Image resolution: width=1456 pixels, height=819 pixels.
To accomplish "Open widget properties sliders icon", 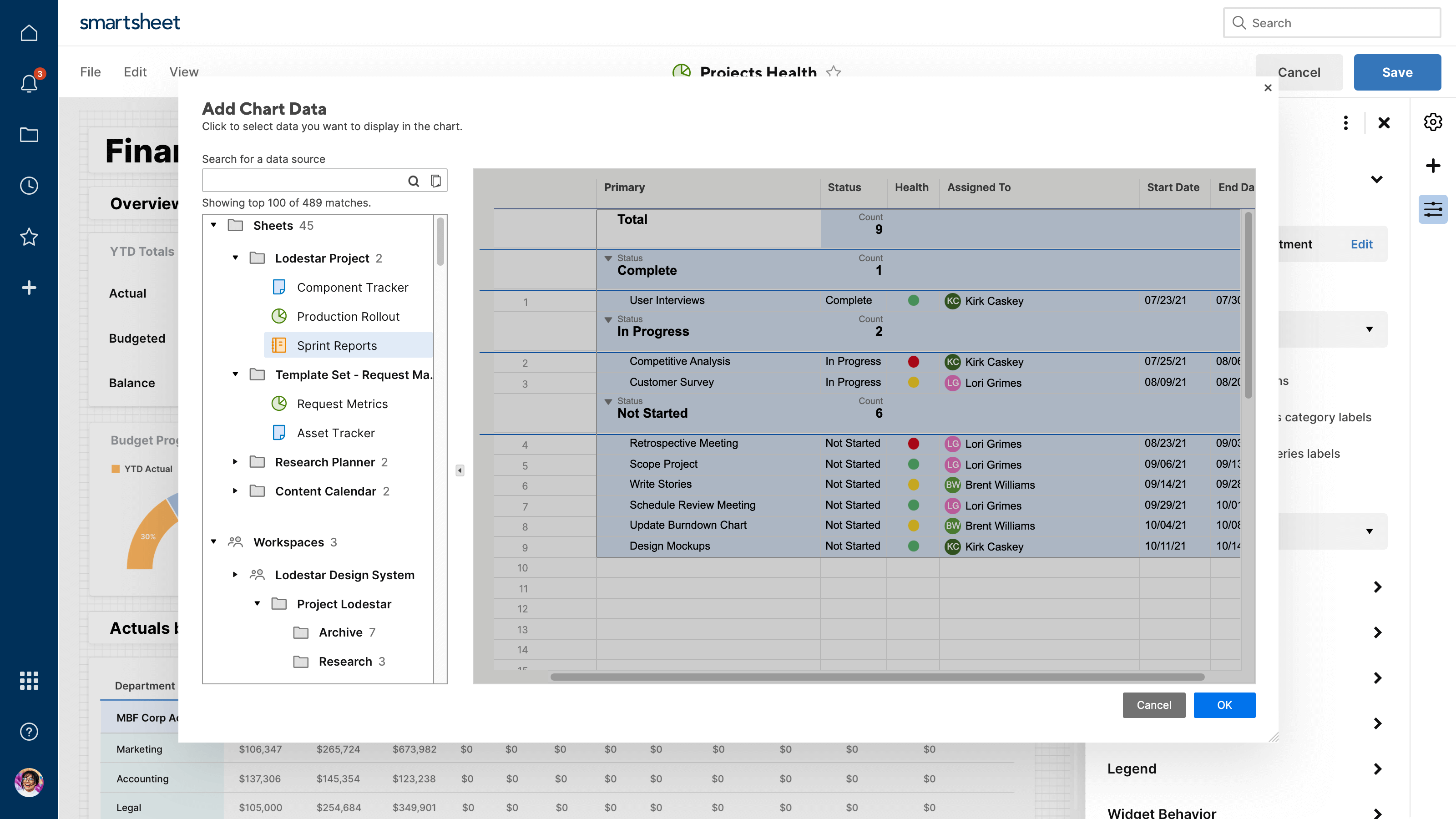I will [1433, 210].
